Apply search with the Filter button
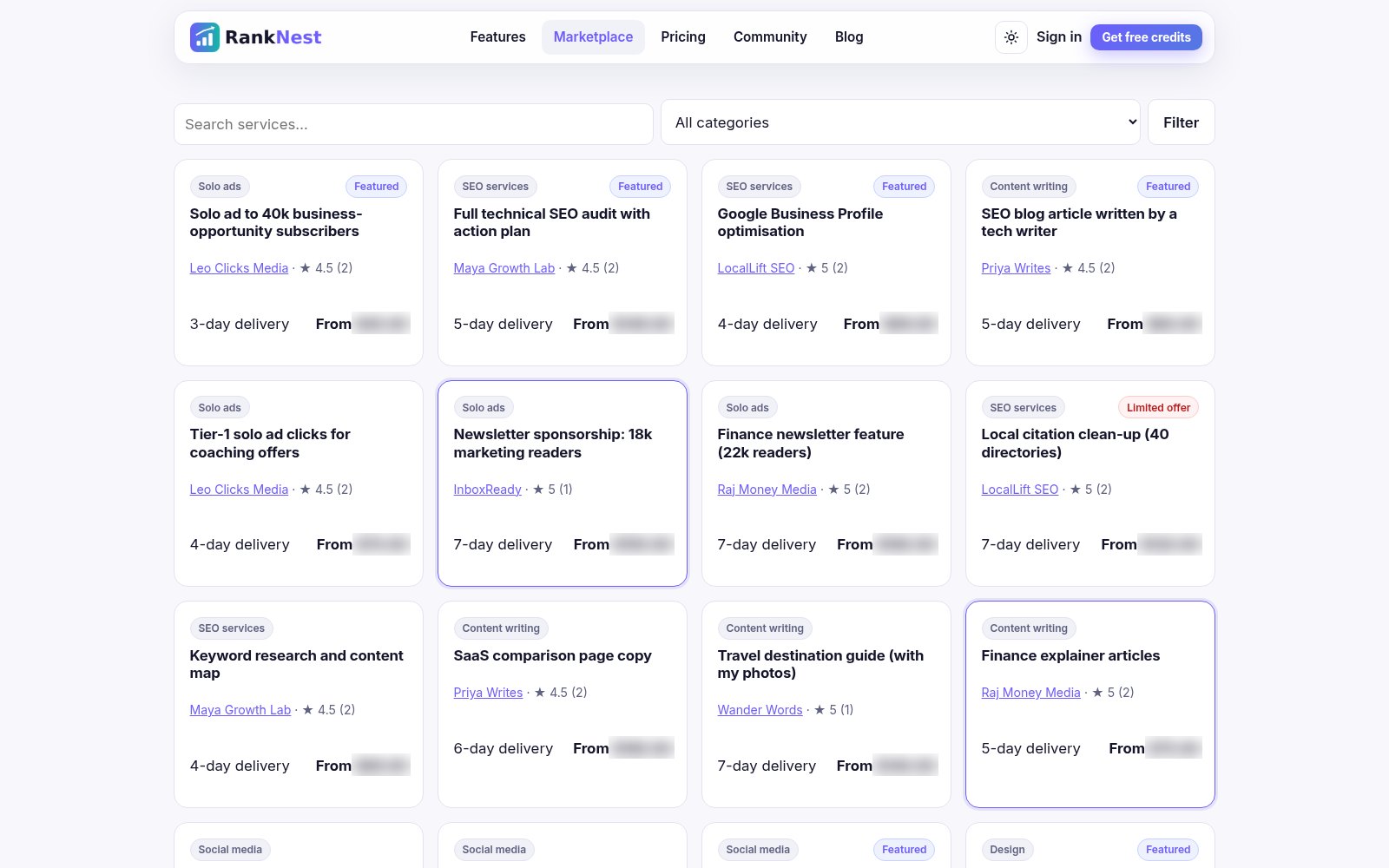The image size is (1389, 868). 1181,122
